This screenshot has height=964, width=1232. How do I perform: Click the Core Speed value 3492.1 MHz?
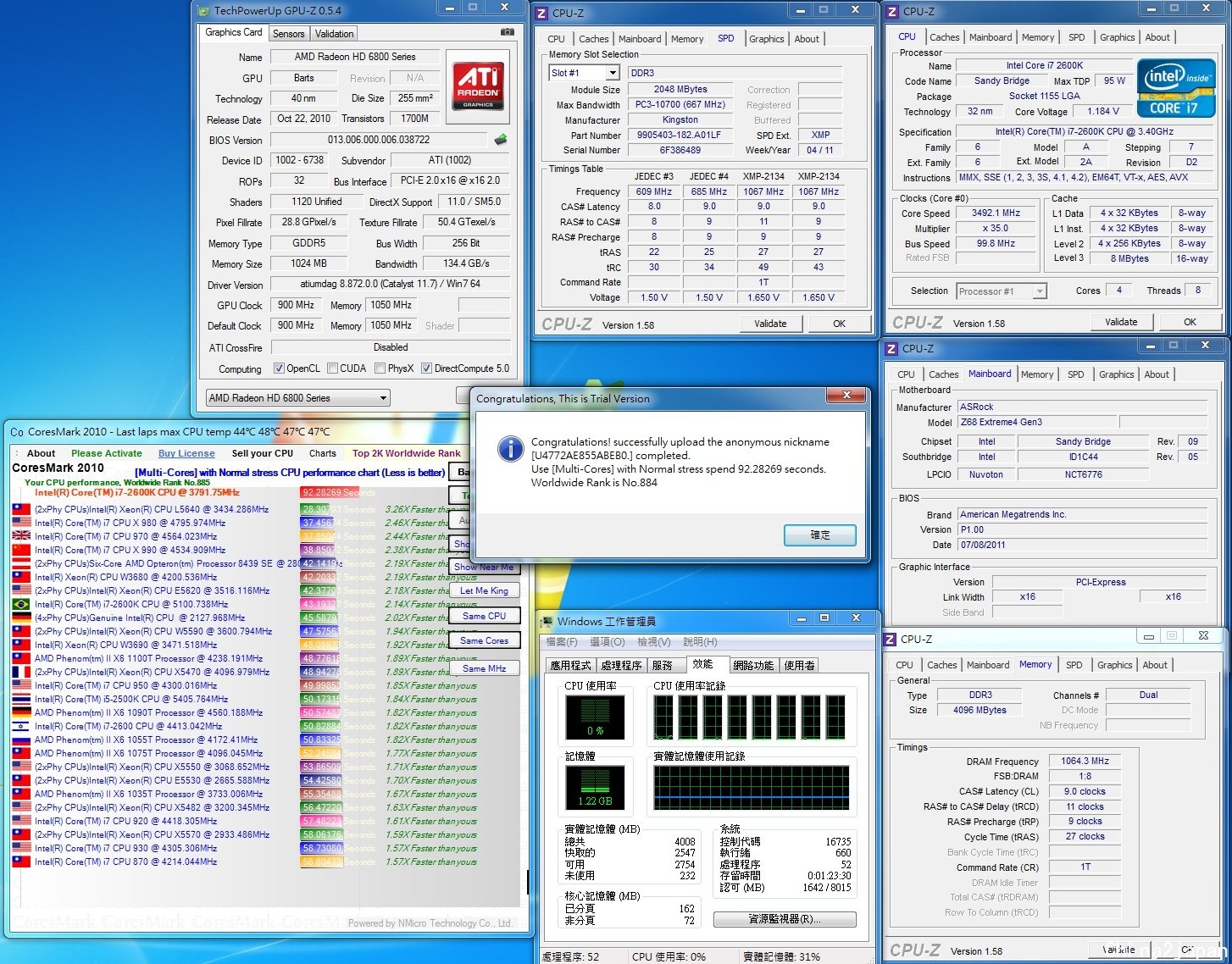pyautogui.click(x=996, y=213)
